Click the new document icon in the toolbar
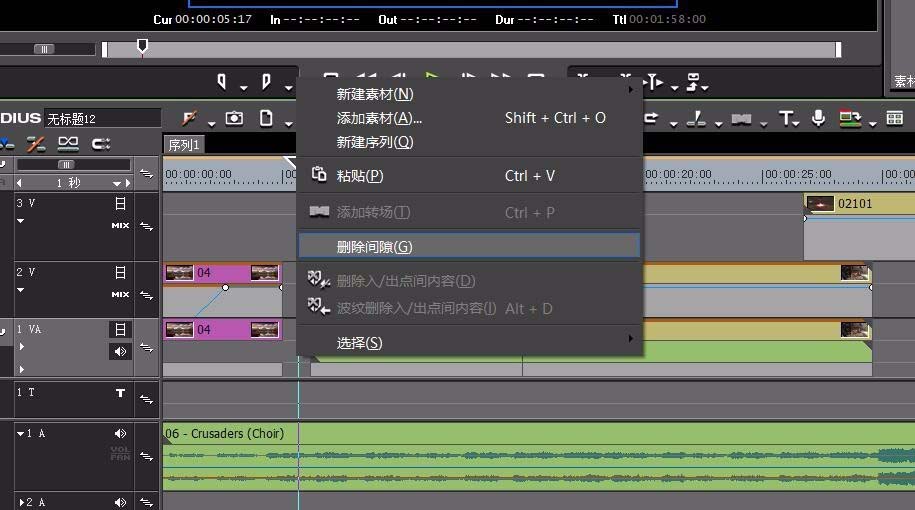Viewport: 915px width, 510px height. click(x=266, y=118)
